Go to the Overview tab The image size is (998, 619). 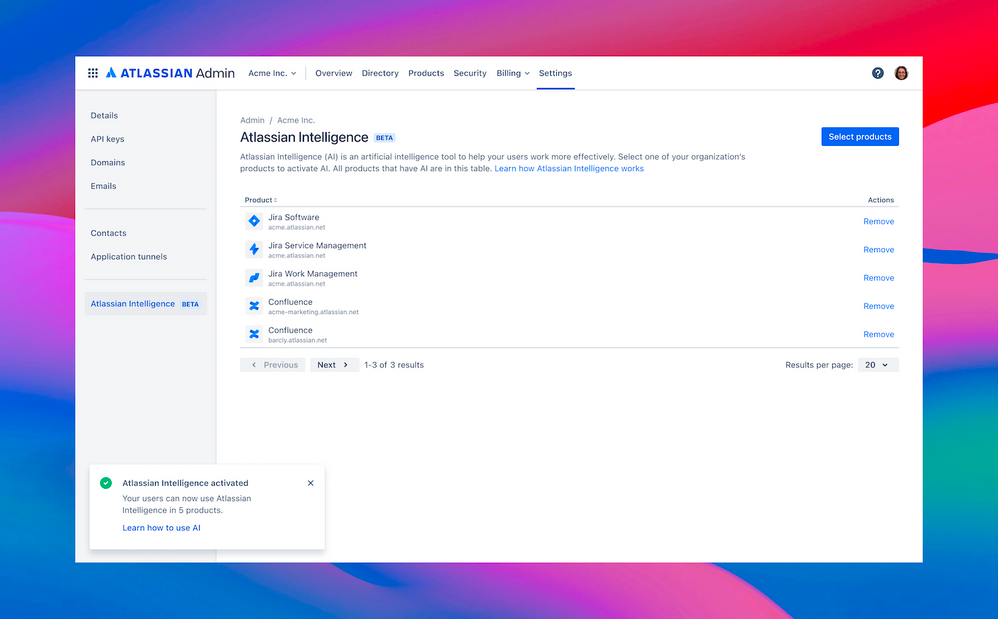point(334,73)
